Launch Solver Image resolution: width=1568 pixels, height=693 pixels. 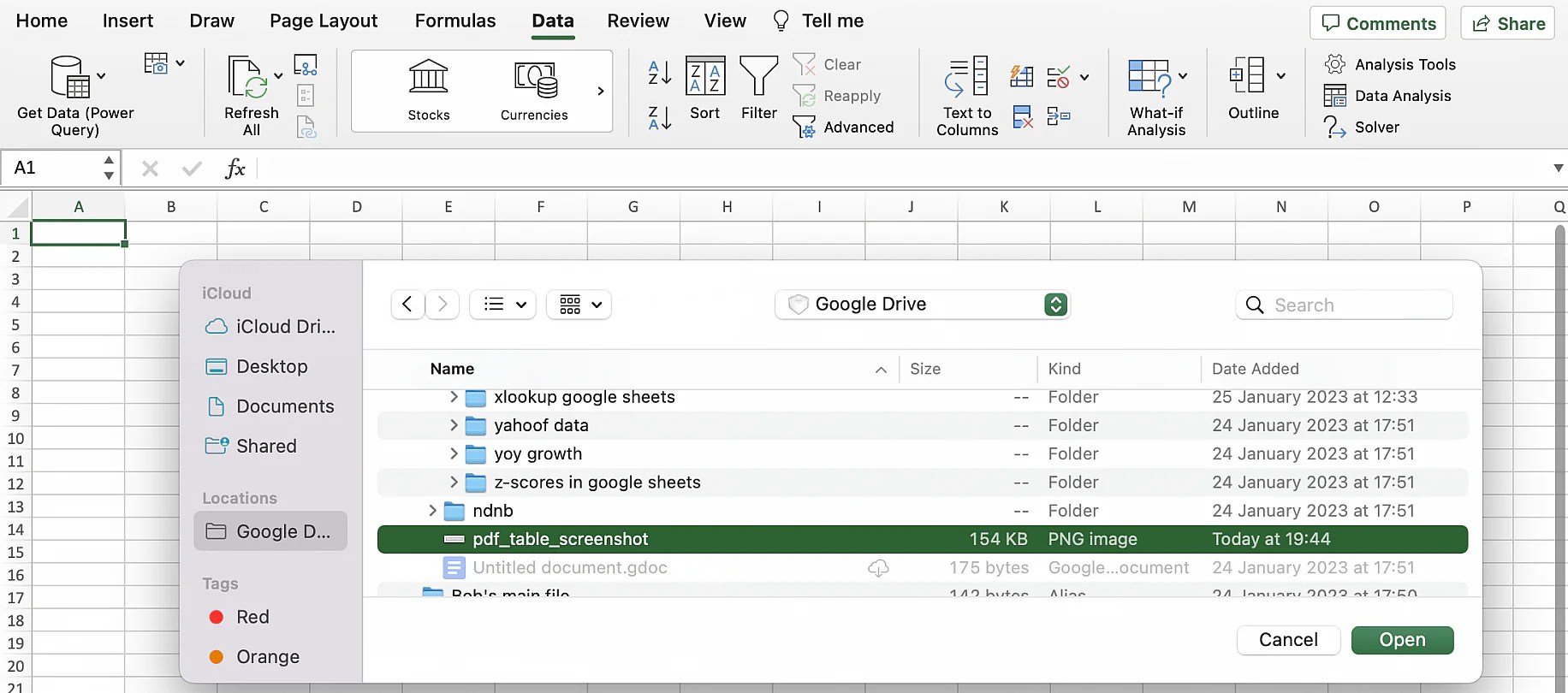(1362, 127)
